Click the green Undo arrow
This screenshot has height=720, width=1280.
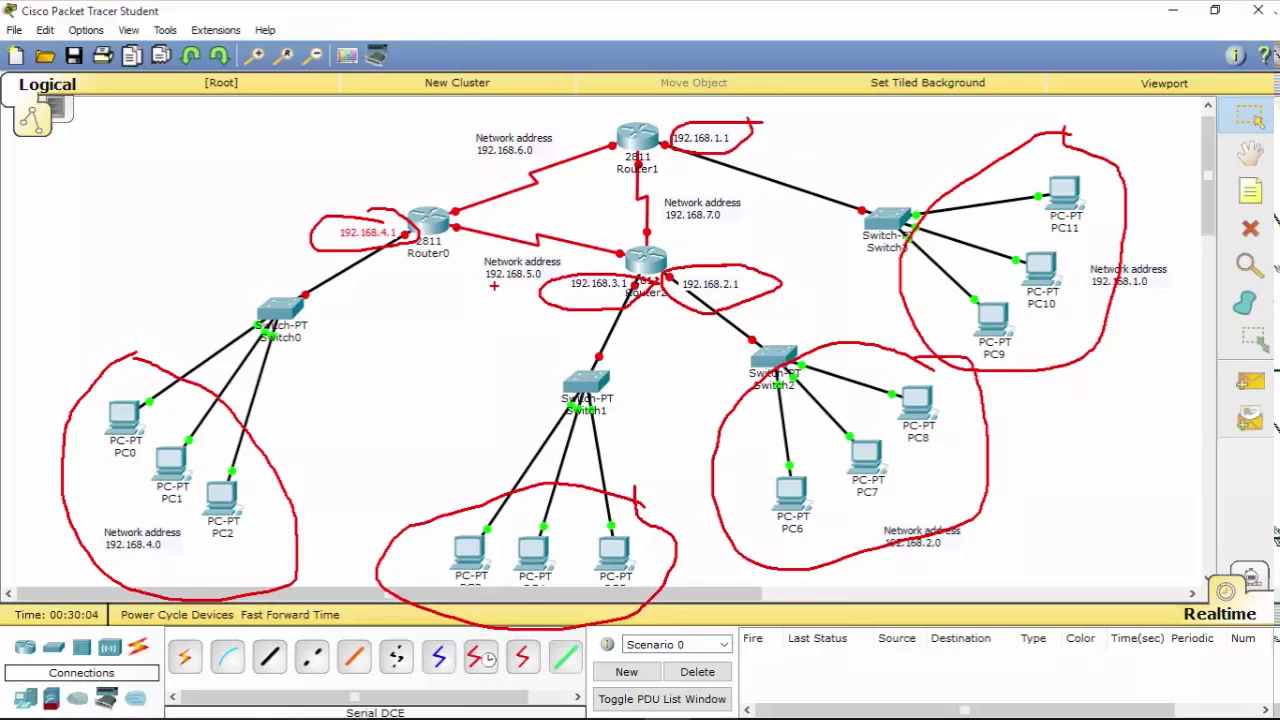point(190,56)
